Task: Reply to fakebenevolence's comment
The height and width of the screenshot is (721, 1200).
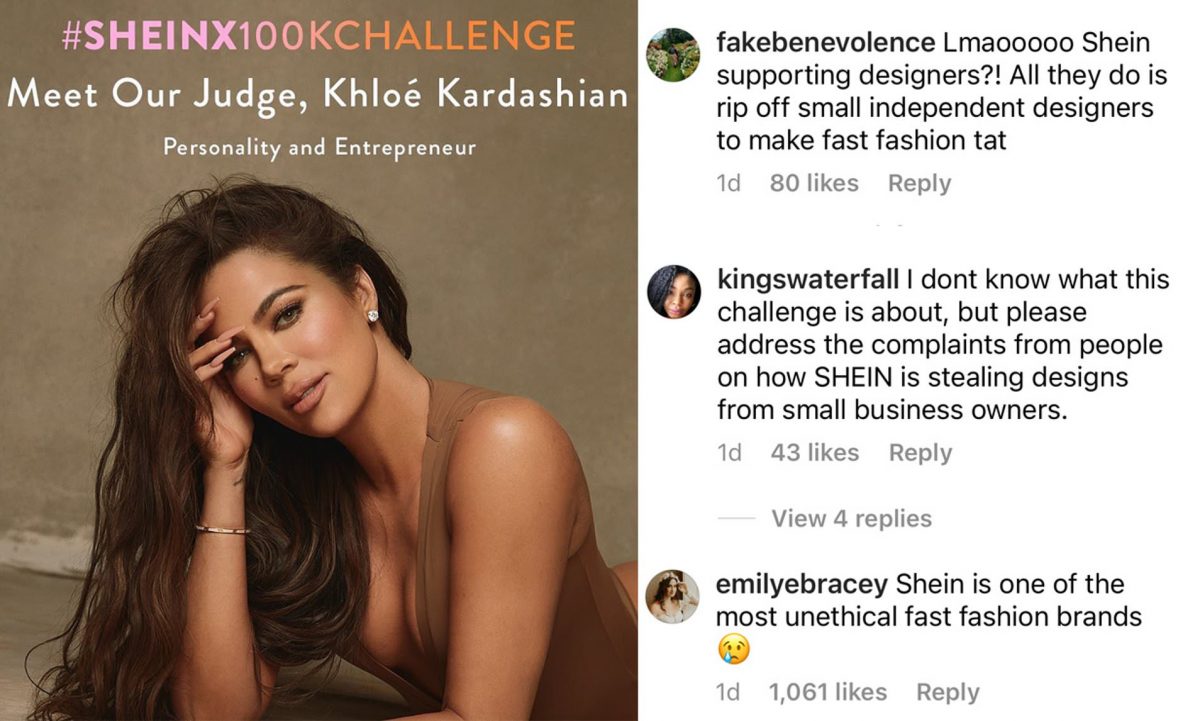Action: click(919, 183)
